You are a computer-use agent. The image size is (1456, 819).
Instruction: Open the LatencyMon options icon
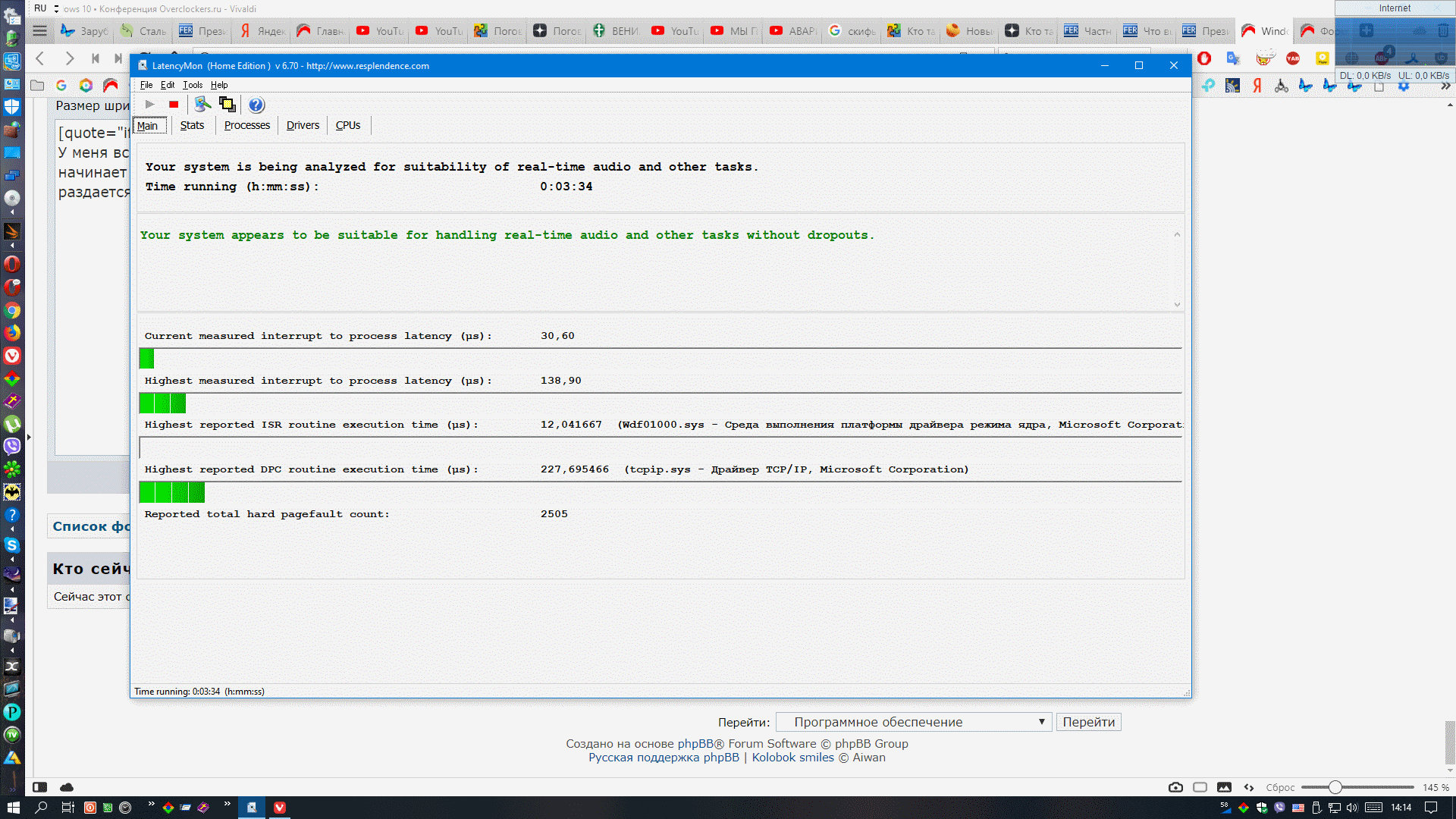pyautogui.click(x=202, y=105)
